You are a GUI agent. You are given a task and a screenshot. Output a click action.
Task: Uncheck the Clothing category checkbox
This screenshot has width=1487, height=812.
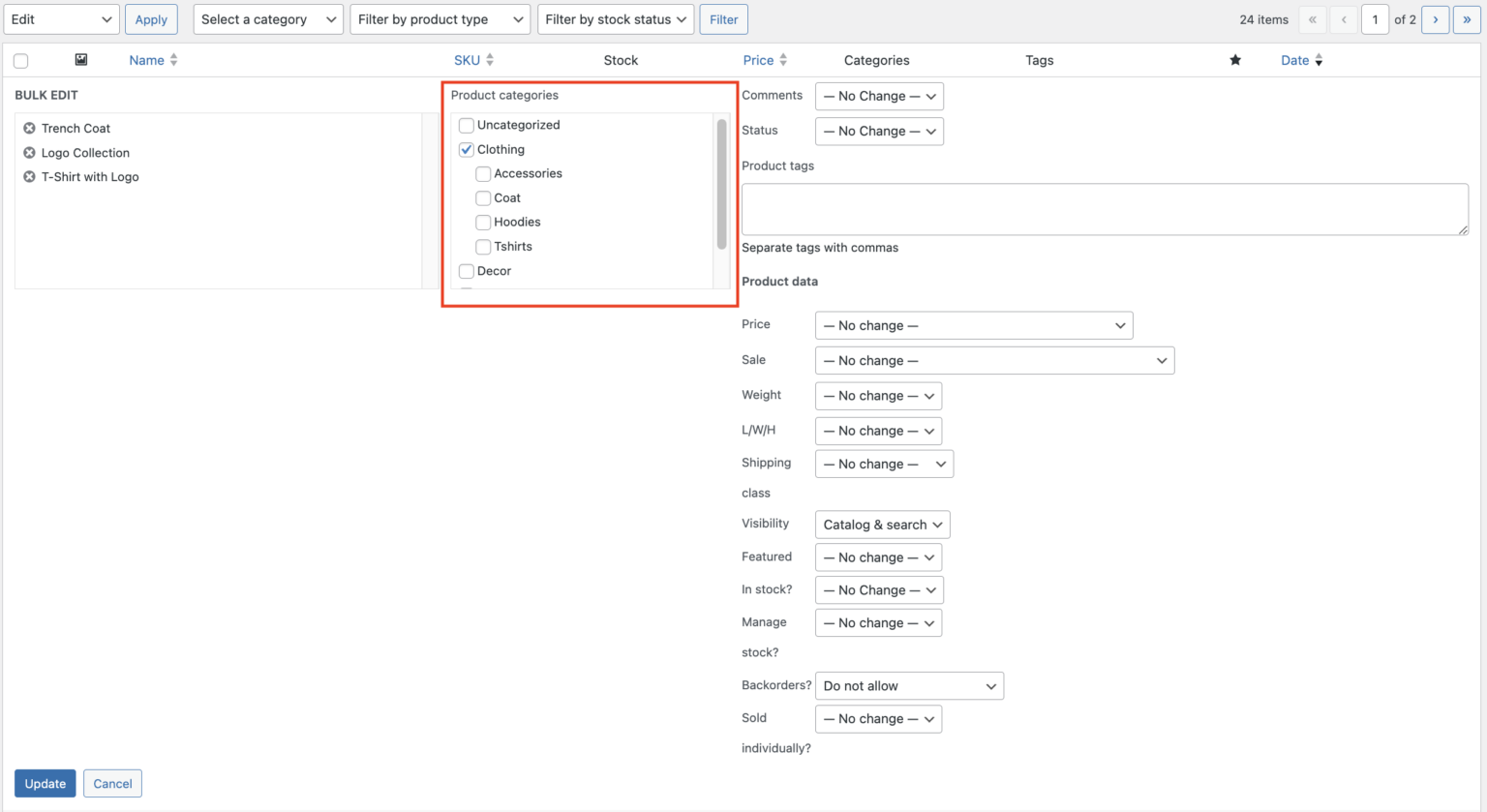[466, 149]
